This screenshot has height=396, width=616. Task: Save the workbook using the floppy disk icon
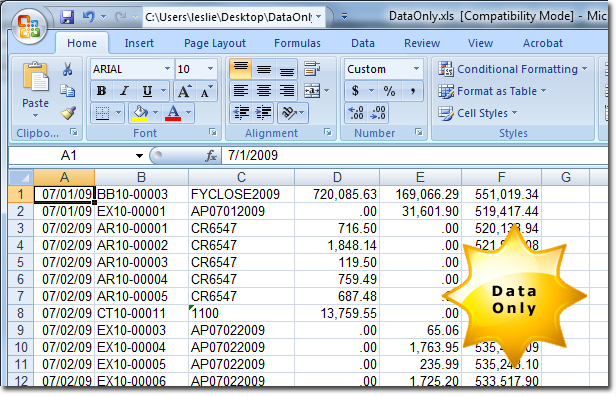point(67,17)
